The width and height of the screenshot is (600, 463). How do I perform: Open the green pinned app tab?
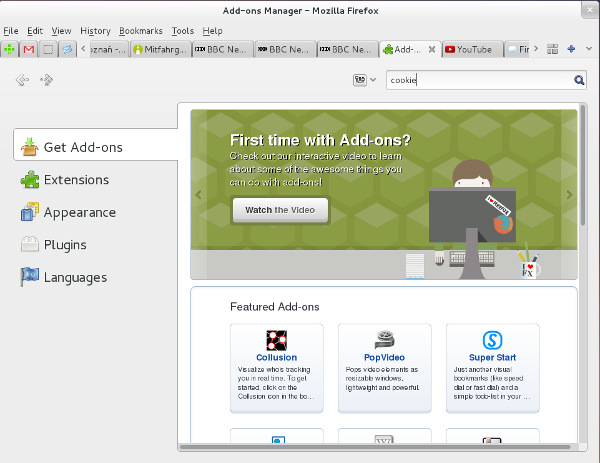pyautogui.click(x=9, y=49)
